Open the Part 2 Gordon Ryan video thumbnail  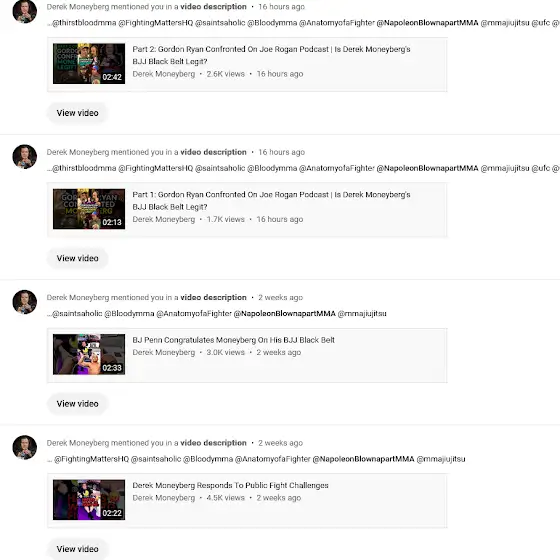pos(89,64)
